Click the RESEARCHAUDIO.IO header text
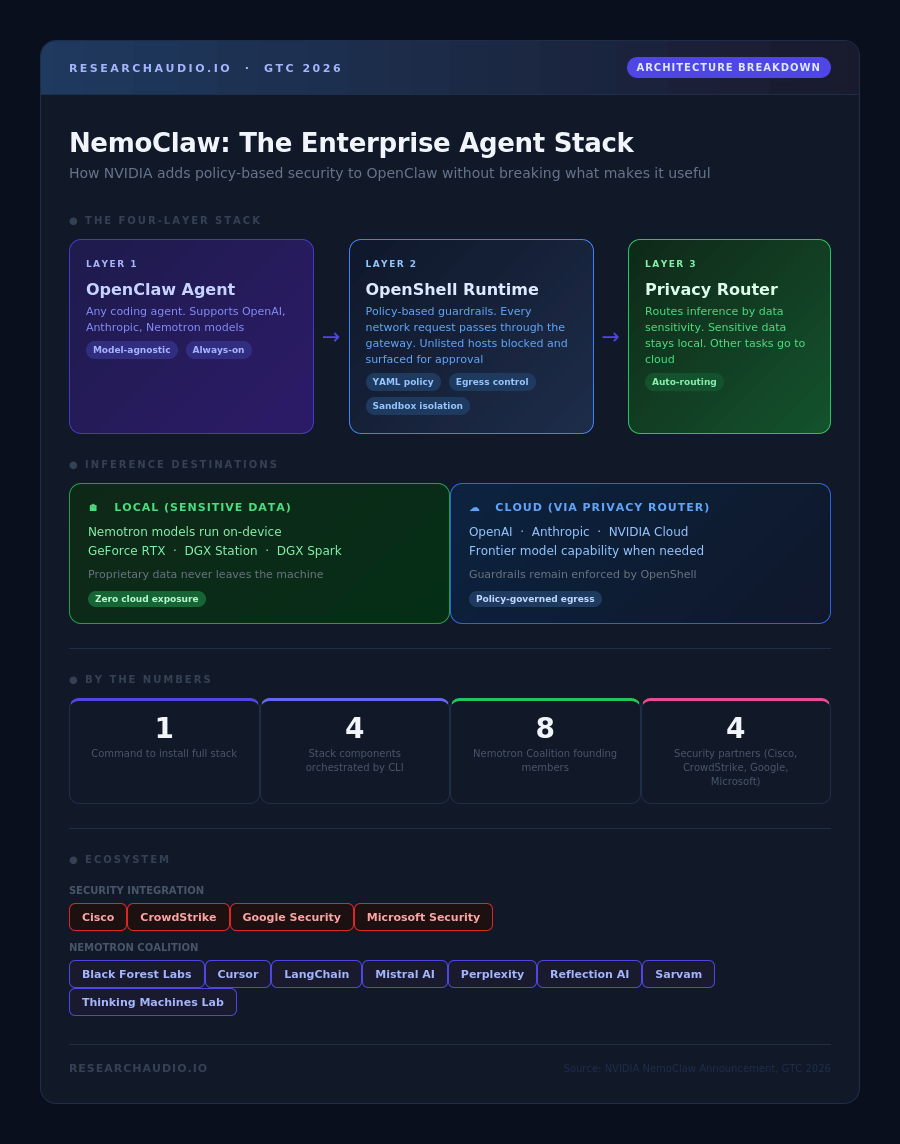The width and height of the screenshot is (900, 1144). [150, 68]
